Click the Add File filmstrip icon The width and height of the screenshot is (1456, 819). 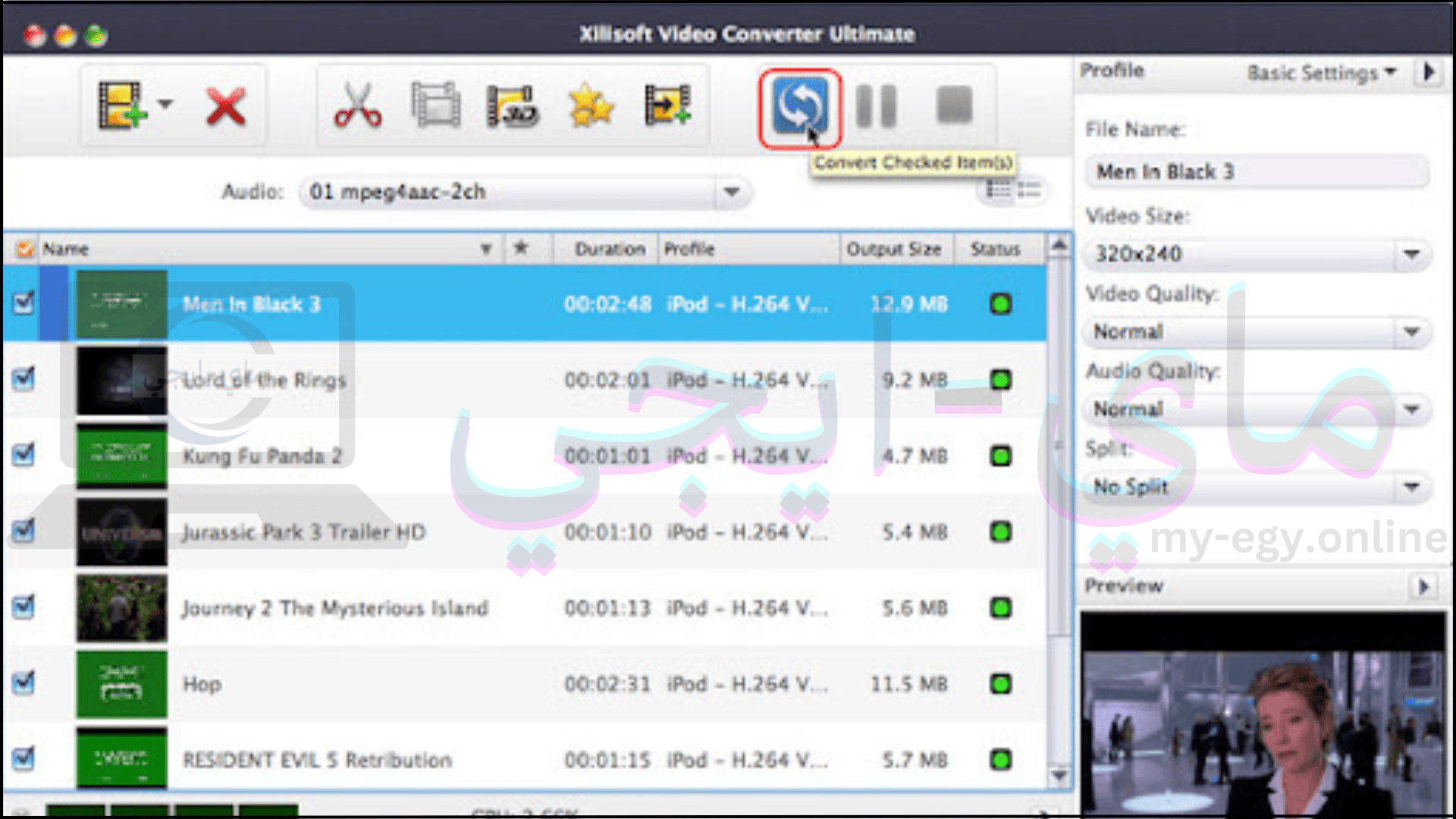coord(122,105)
